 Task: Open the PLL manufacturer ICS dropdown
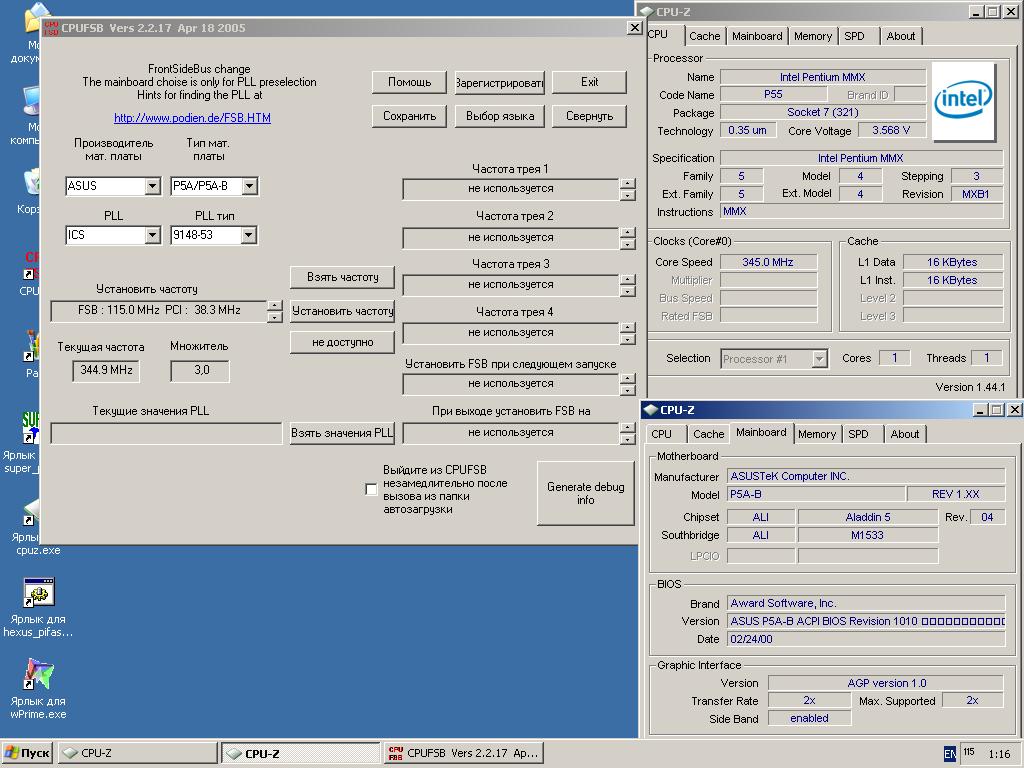click(x=153, y=235)
